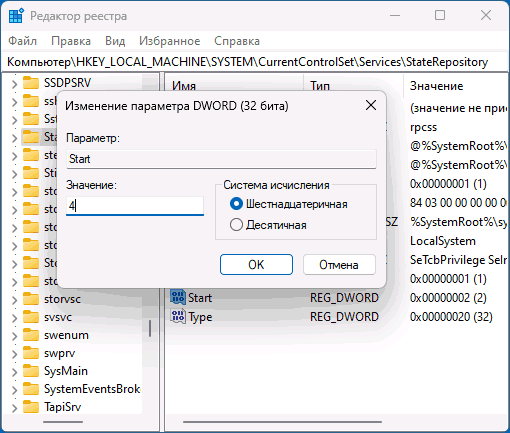The height and width of the screenshot is (433, 510).
Task: Expand the TapiSrv tree node
Action: tap(14, 407)
